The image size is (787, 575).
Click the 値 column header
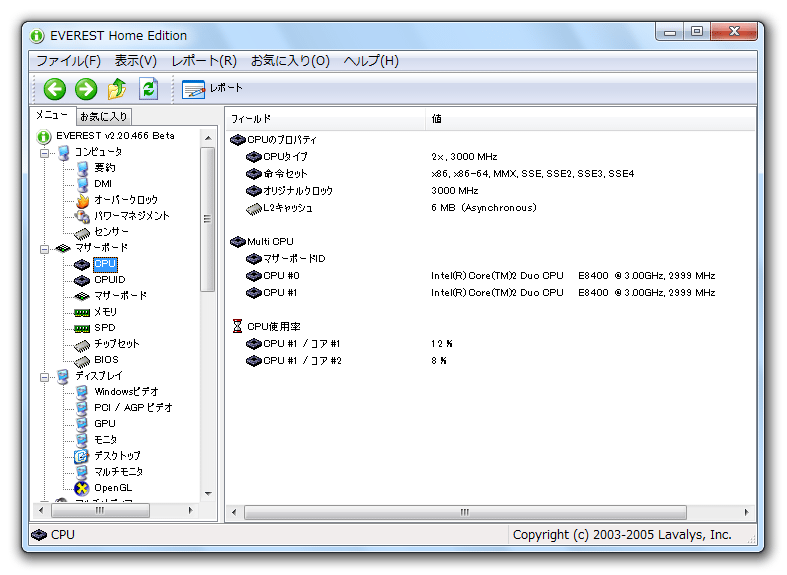590,119
